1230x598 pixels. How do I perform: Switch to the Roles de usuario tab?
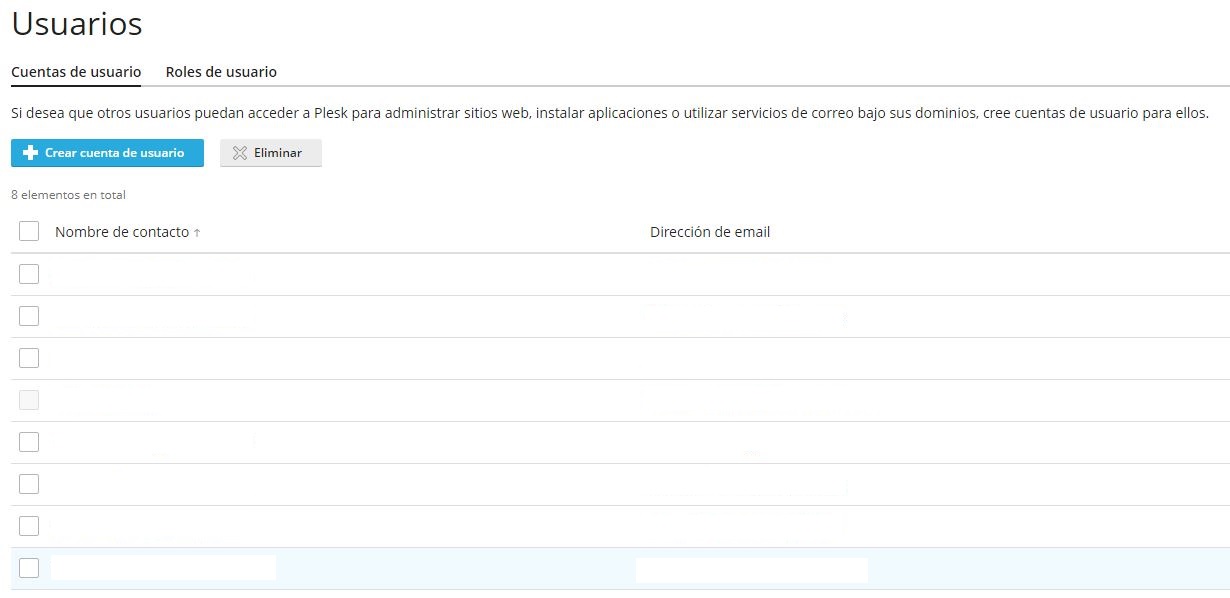click(221, 72)
